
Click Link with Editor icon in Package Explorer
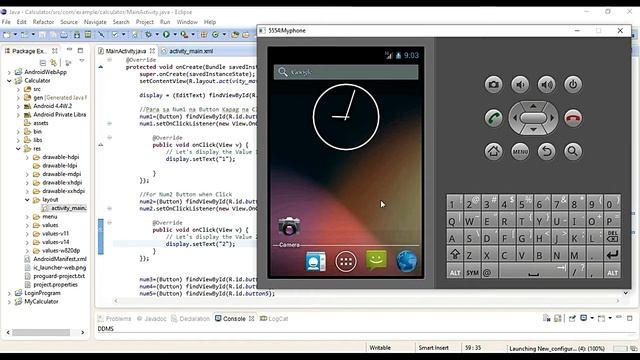click(x=53, y=62)
